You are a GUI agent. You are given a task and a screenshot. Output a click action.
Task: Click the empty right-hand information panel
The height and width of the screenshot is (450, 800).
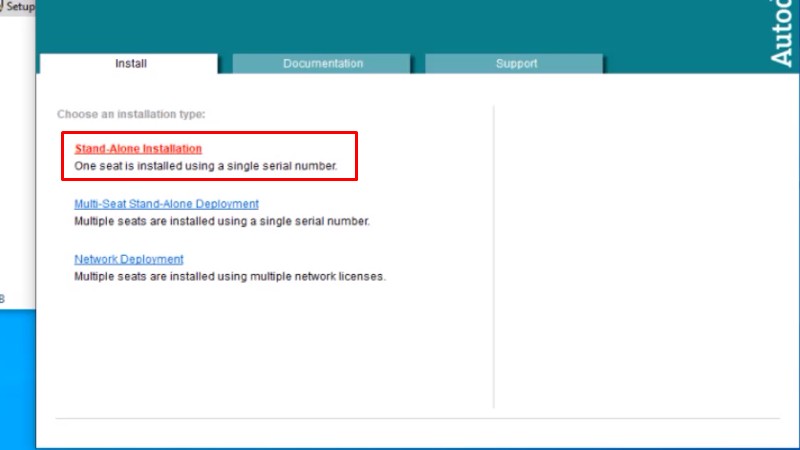pyautogui.click(x=640, y=250)
